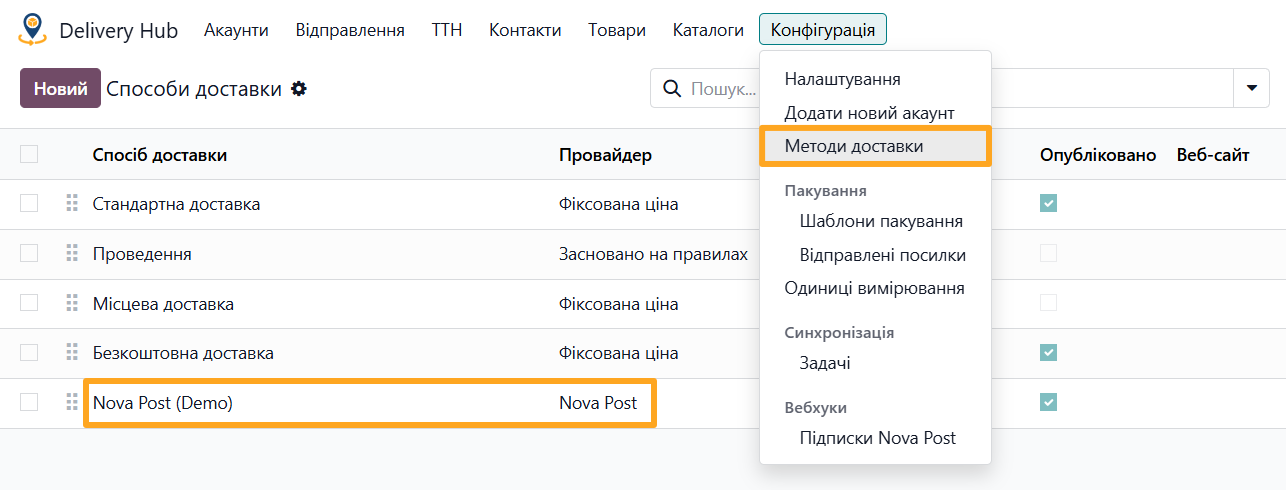The image size is (1286, 490).
Task: Click the Delivery Hub app title
Action: (x=118, y=31)
